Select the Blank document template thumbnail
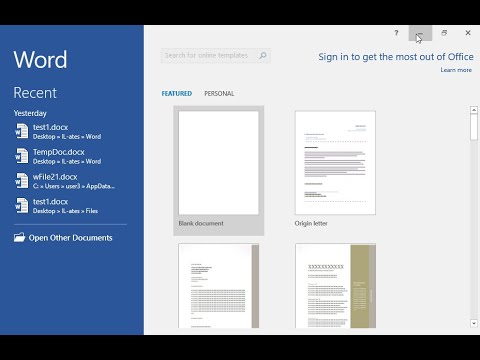480x360 pixels. click(x=219, y=163)
